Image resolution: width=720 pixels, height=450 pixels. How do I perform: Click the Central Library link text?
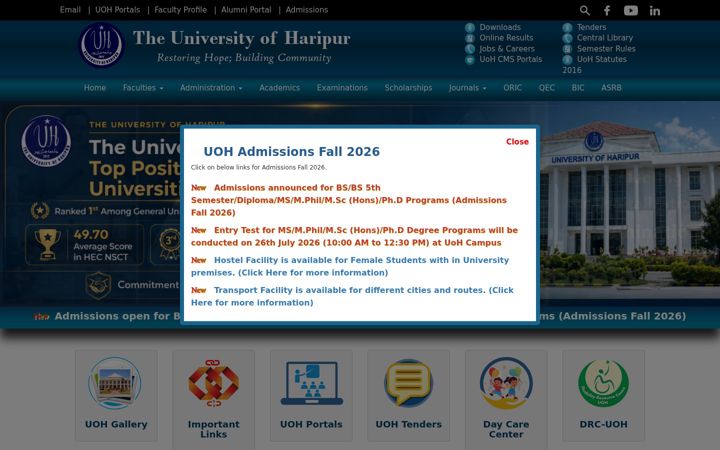[x=605, y=38]
